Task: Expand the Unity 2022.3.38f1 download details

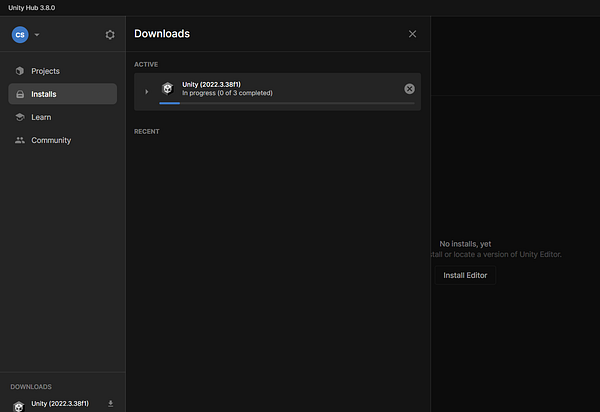Action: pyautogui.click(x=147, y=92)
